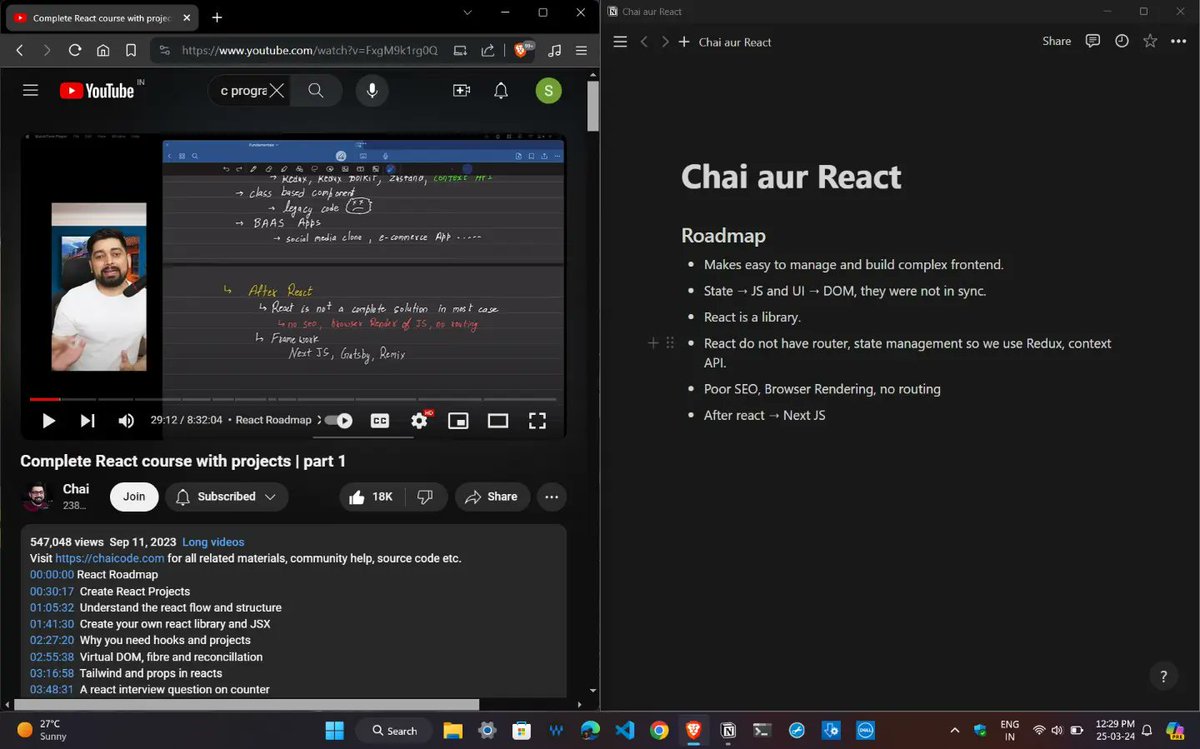Reload the YouTube page in the browser
The width and height of the screenshot is (1200, 749).
click(75, 50)
